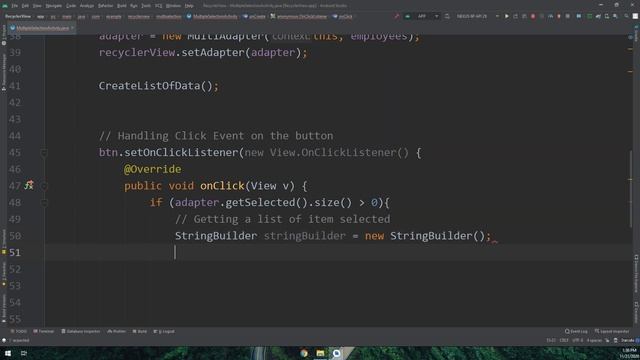640x360 pixels.
Task: Open the File menu
Action: pos(15,6)
